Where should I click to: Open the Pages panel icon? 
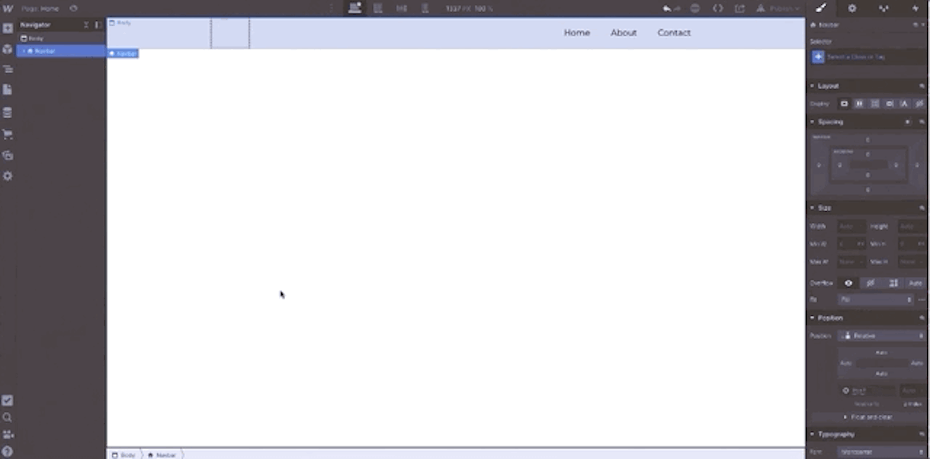pyautogui.click(x=7, y=90)
